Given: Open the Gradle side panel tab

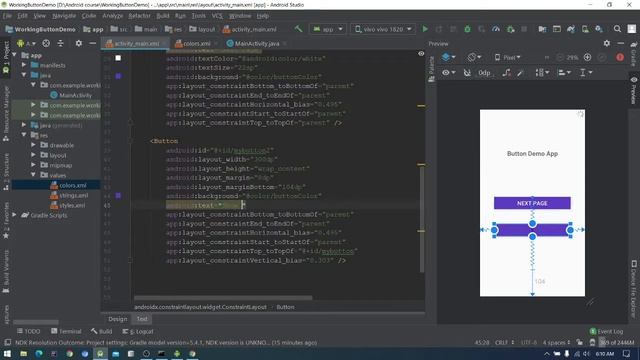Looking at the screenshot, I should [x=633, y=54].
